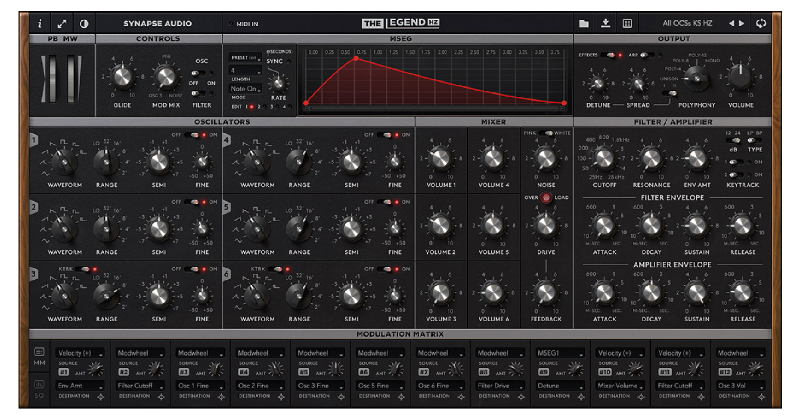The width and height of the screenshot is (800, 418).
Task: Click the modulation slot #9 badge
Action: tap(543, 372)
